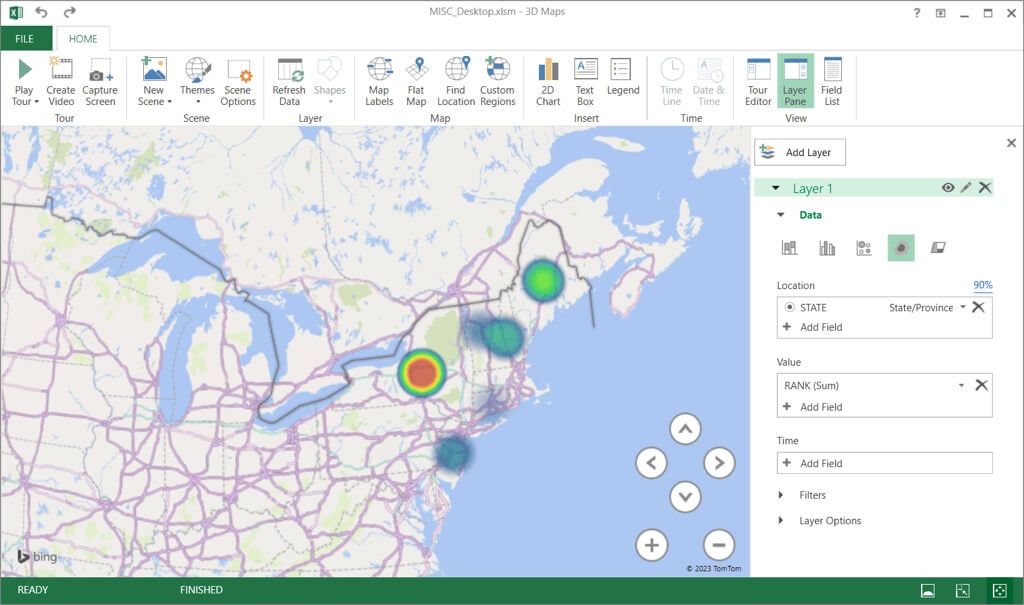Open the State/Province type dropdown
The width and height of the screenshot is (1024, 605).
(962, 308)
